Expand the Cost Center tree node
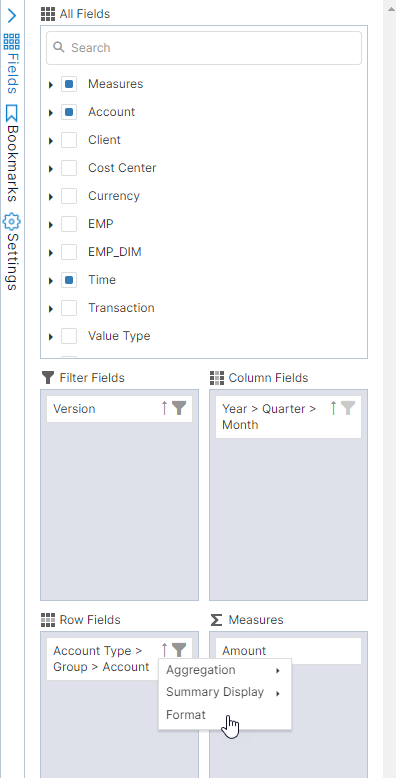396x778 pixels. [51, 169]
